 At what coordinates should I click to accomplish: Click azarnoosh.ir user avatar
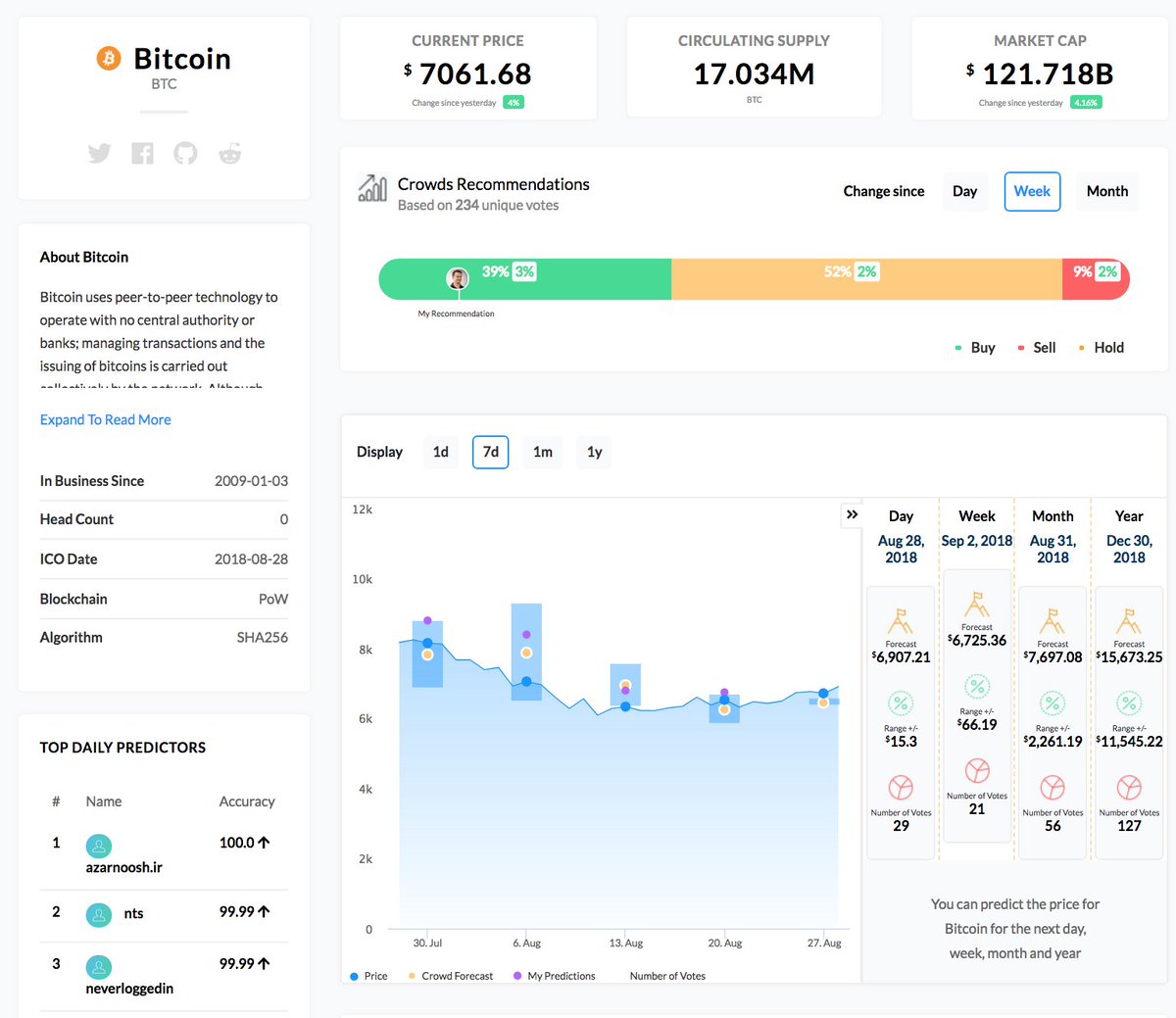pos(99,846)
